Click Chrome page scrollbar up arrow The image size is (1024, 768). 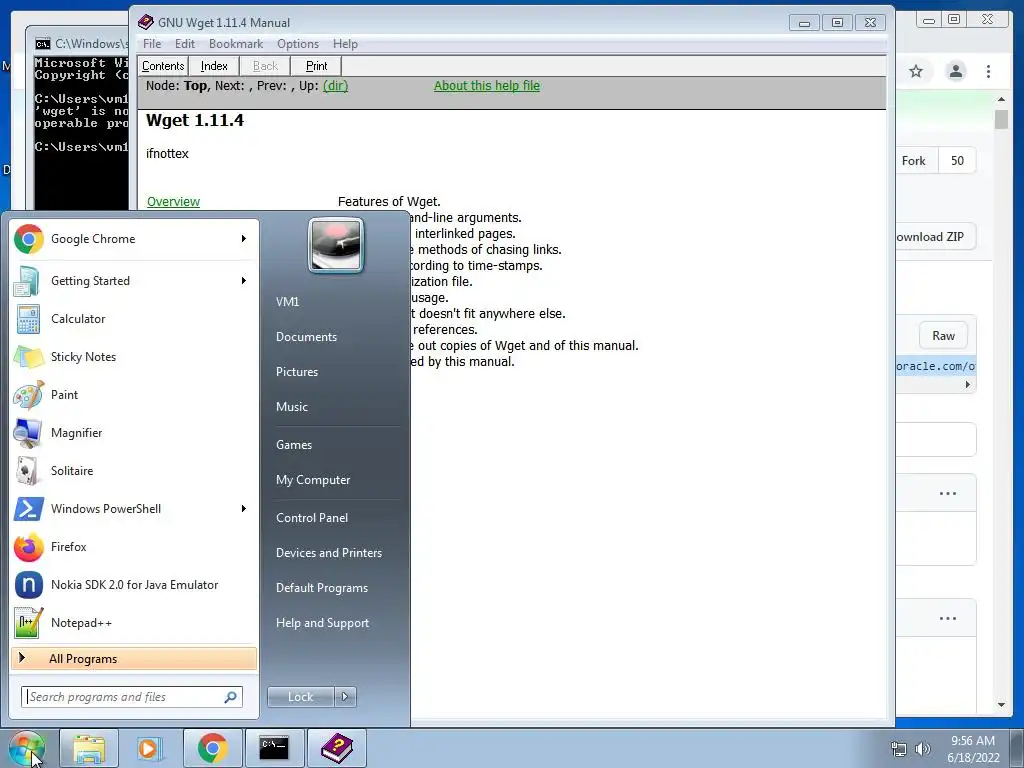click(x=1001, y=99)
